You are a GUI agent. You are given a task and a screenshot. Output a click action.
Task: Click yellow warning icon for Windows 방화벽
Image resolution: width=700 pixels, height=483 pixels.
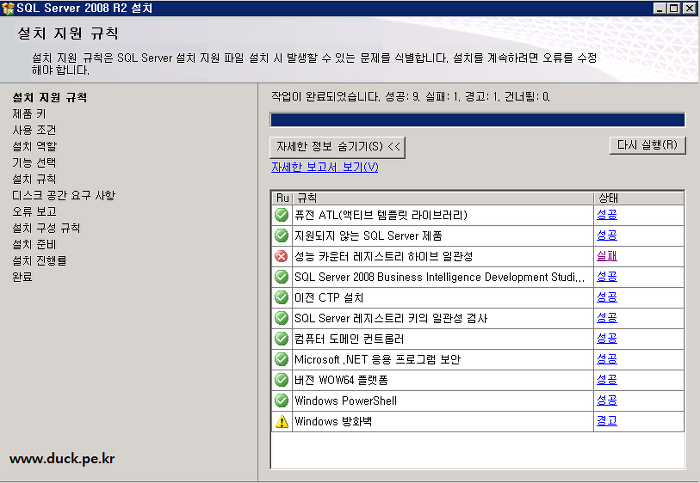[282, 421]
